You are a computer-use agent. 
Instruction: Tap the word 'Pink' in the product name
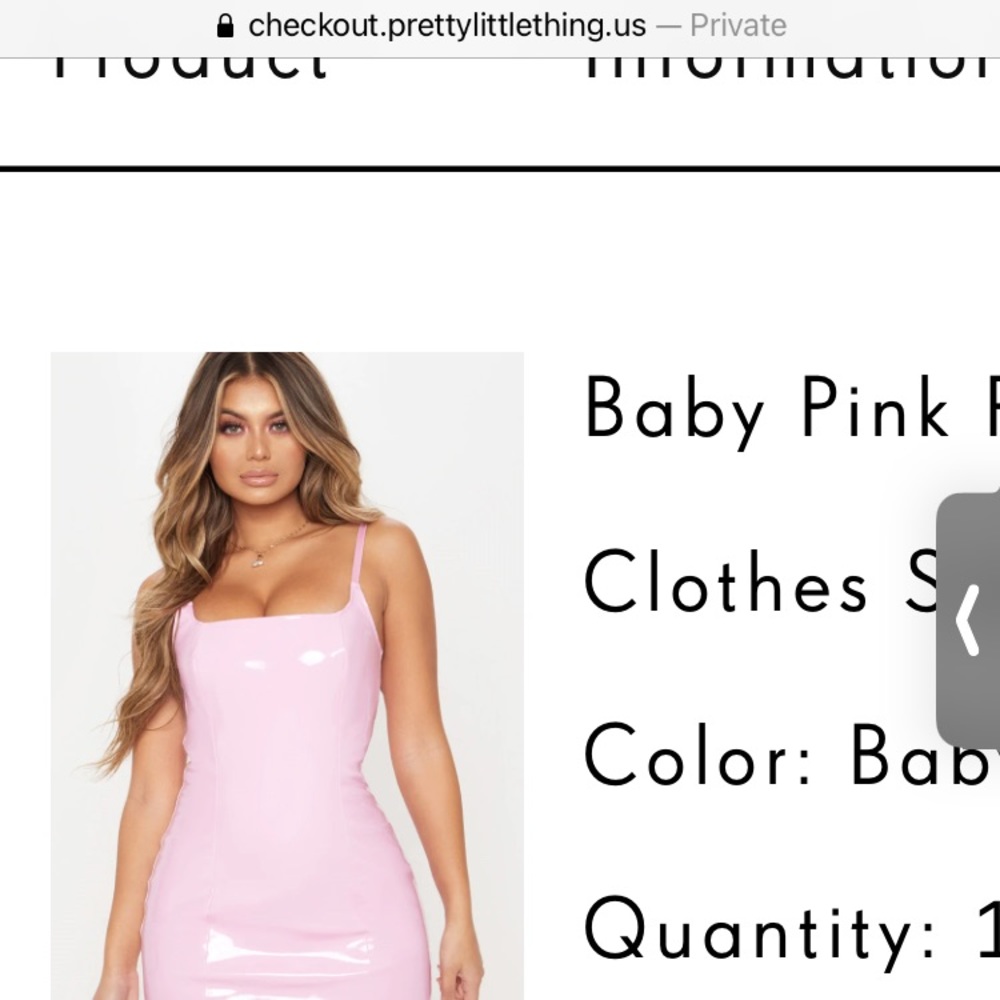pyautogui.click(x=874, y=407)
